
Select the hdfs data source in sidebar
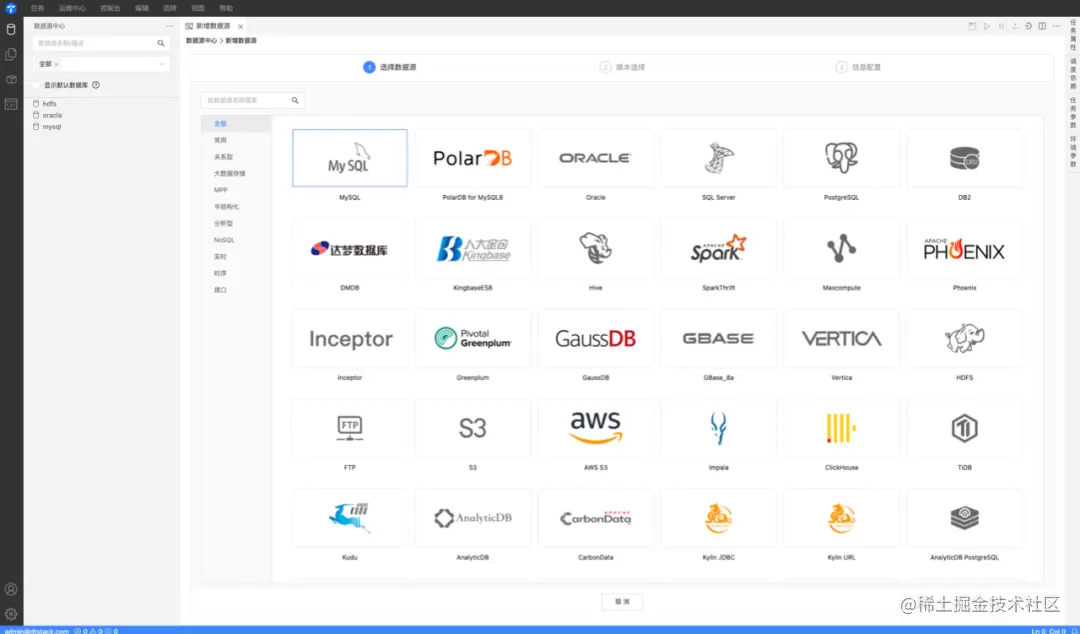pos(50,104)
